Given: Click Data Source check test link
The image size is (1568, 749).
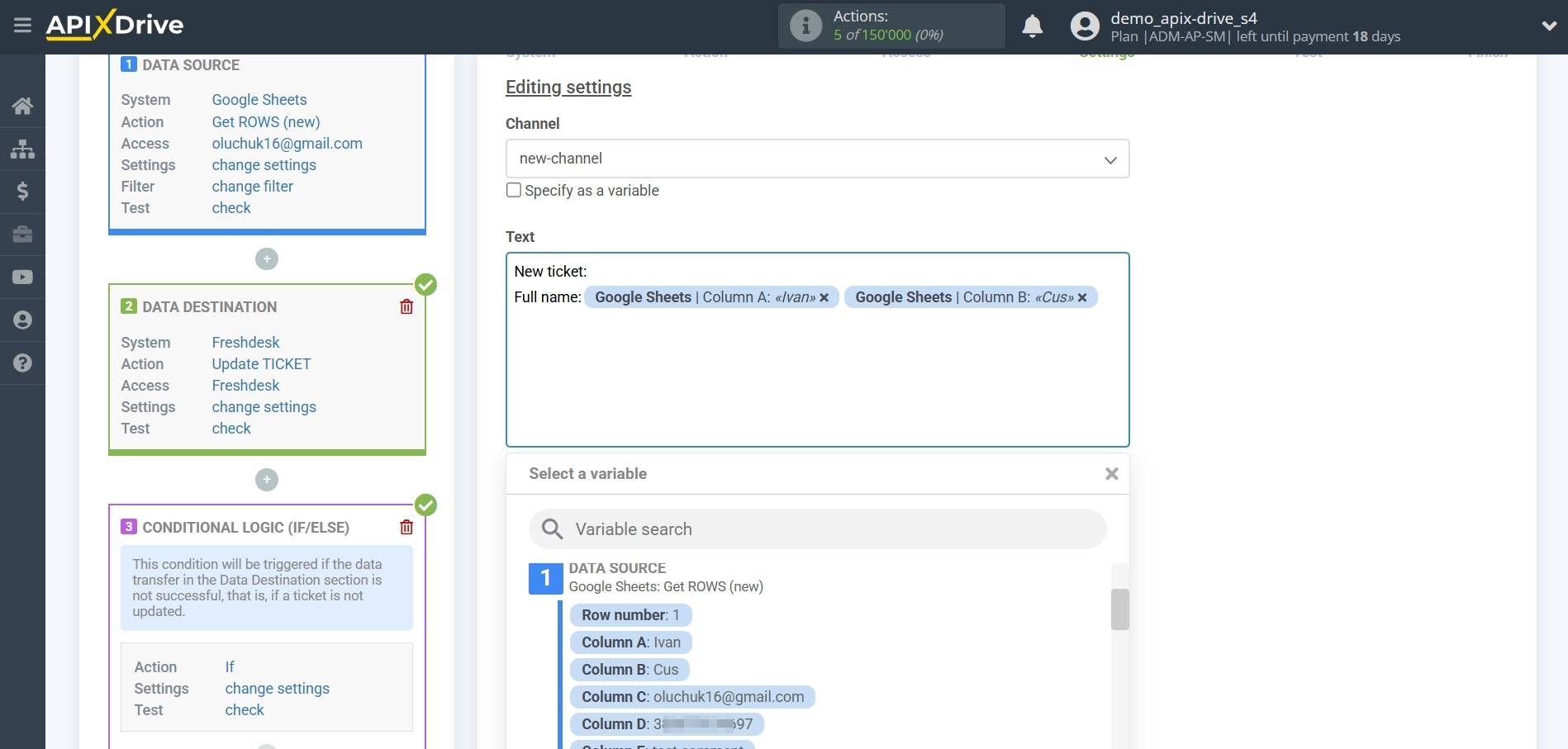Looking at the screenshot, I should (231, 208).
